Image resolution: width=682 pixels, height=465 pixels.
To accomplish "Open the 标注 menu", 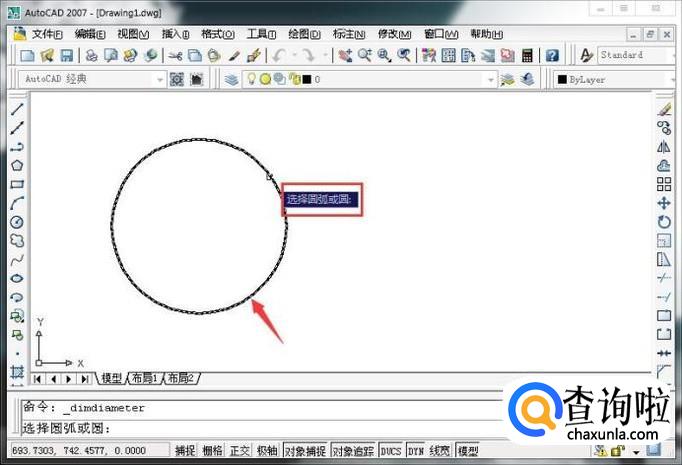I will tap(346, 34).
